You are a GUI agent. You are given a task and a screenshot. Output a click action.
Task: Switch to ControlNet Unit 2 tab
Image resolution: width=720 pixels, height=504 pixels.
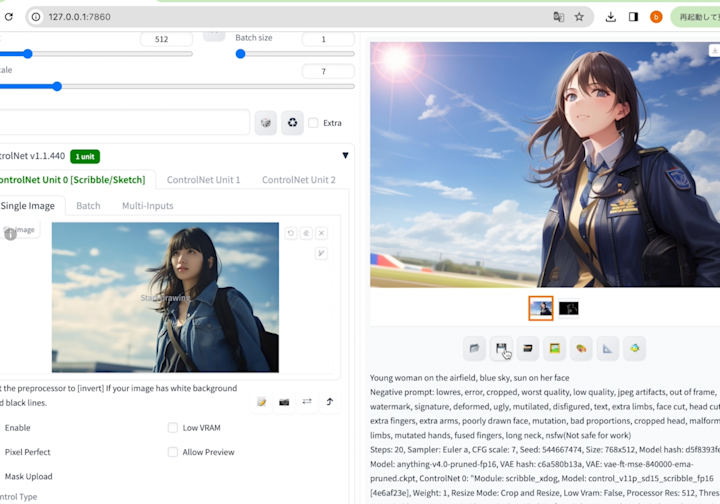(x=298, y=180)
